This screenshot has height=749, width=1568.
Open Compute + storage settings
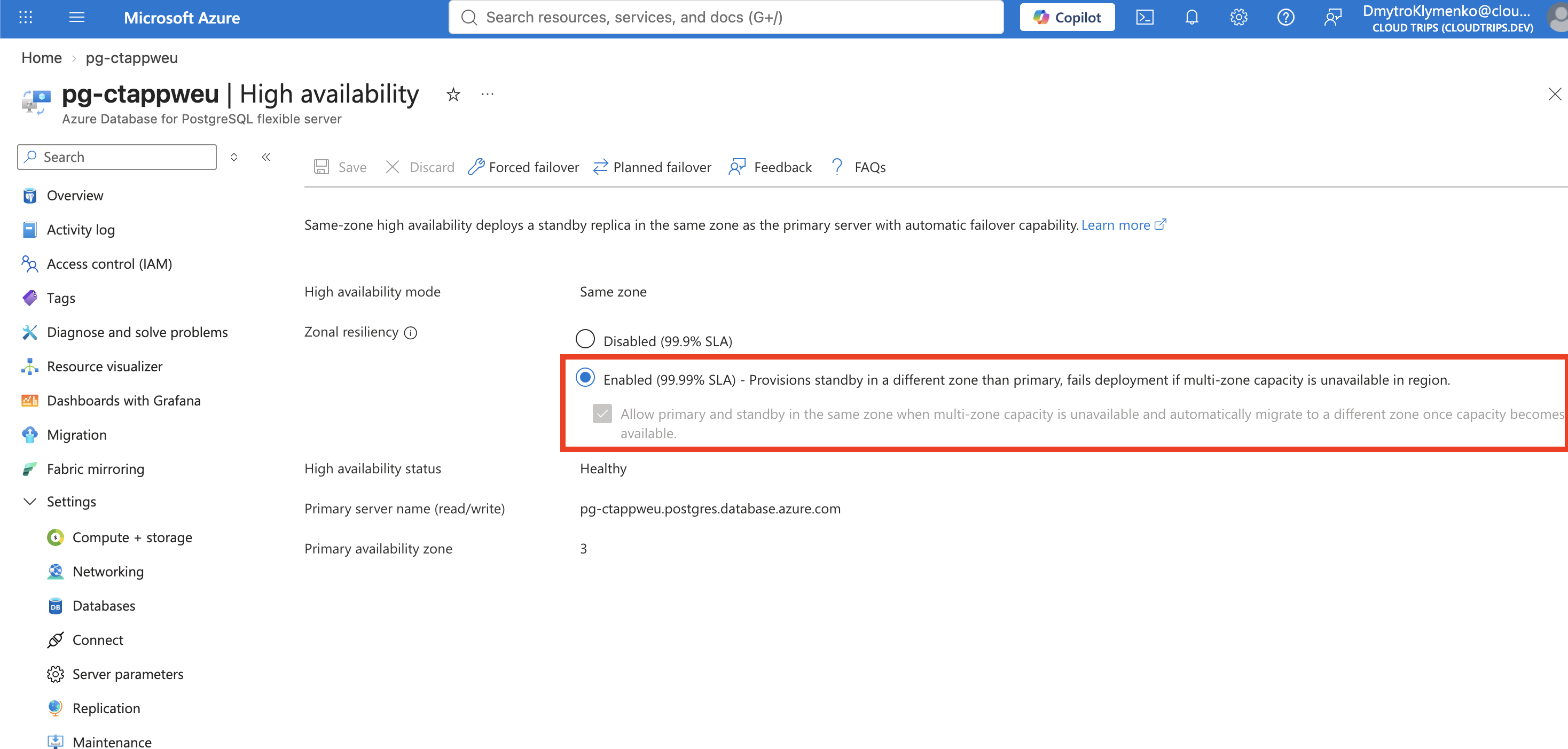[x=132, y=537]
